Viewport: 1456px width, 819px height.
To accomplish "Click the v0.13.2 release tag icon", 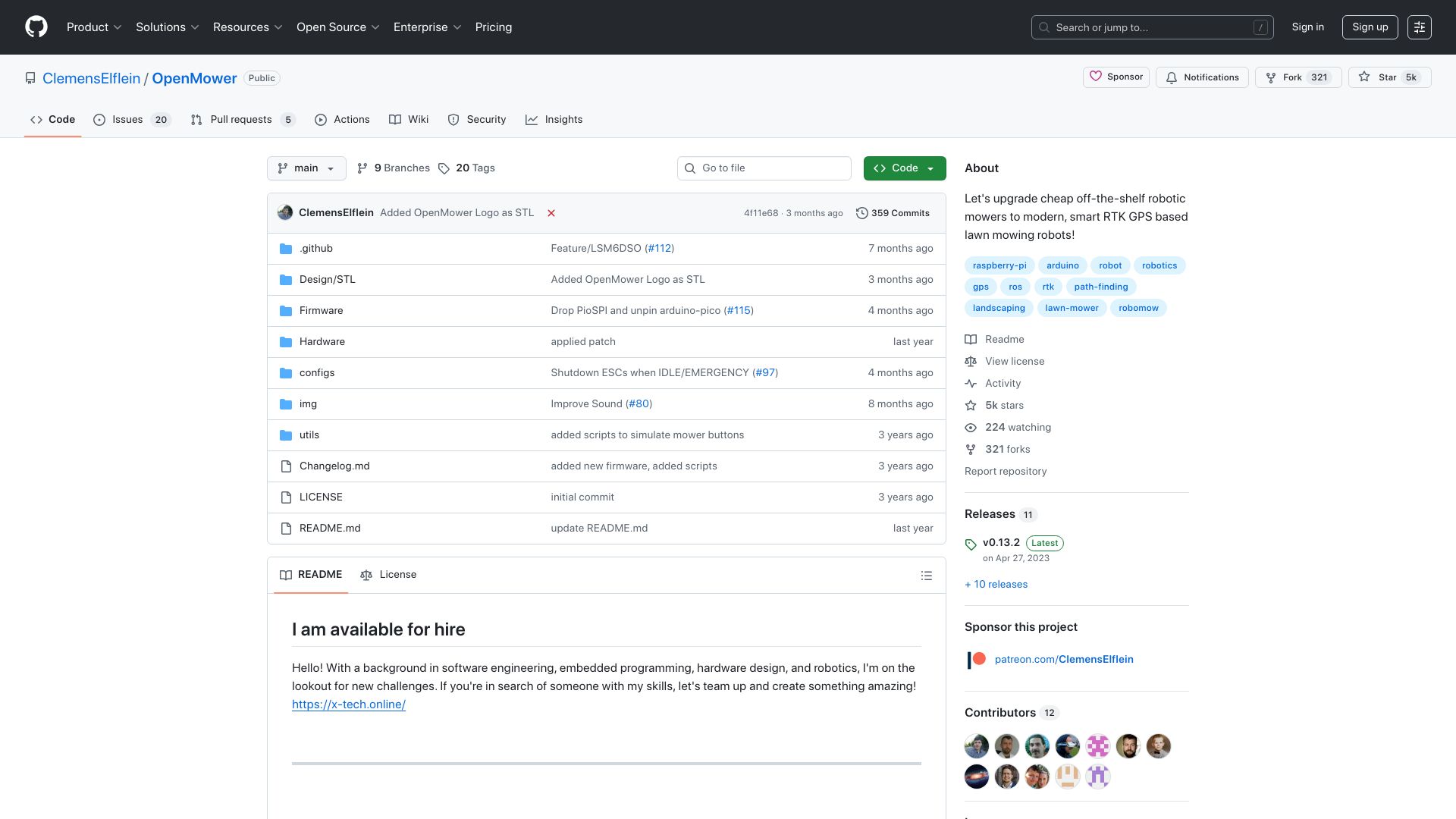I will 971,544.
